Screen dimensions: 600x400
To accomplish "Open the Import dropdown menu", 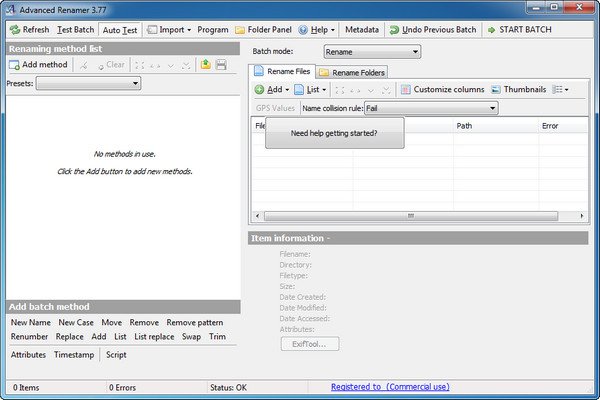I will (169, 30).
